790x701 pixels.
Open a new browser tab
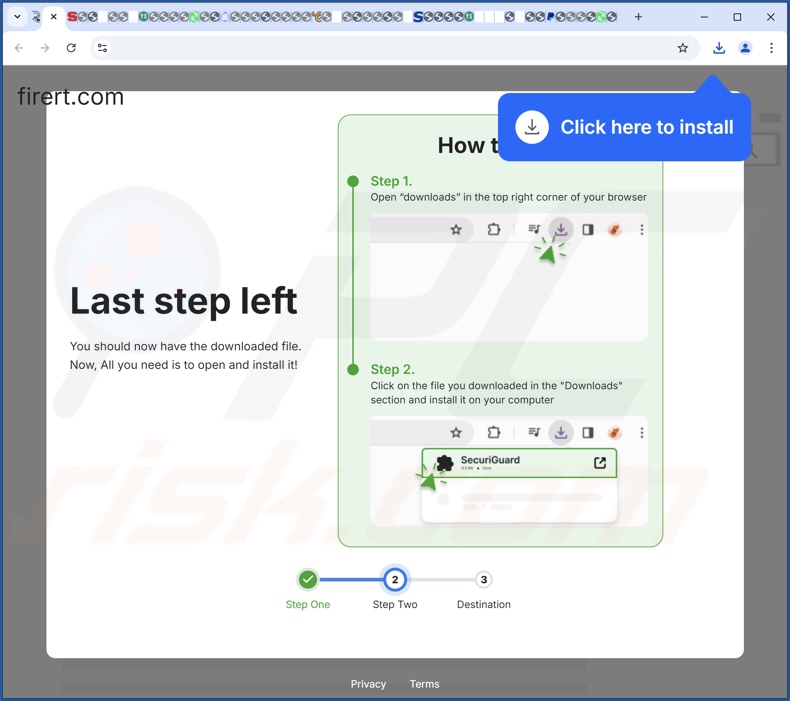(638, 17)
